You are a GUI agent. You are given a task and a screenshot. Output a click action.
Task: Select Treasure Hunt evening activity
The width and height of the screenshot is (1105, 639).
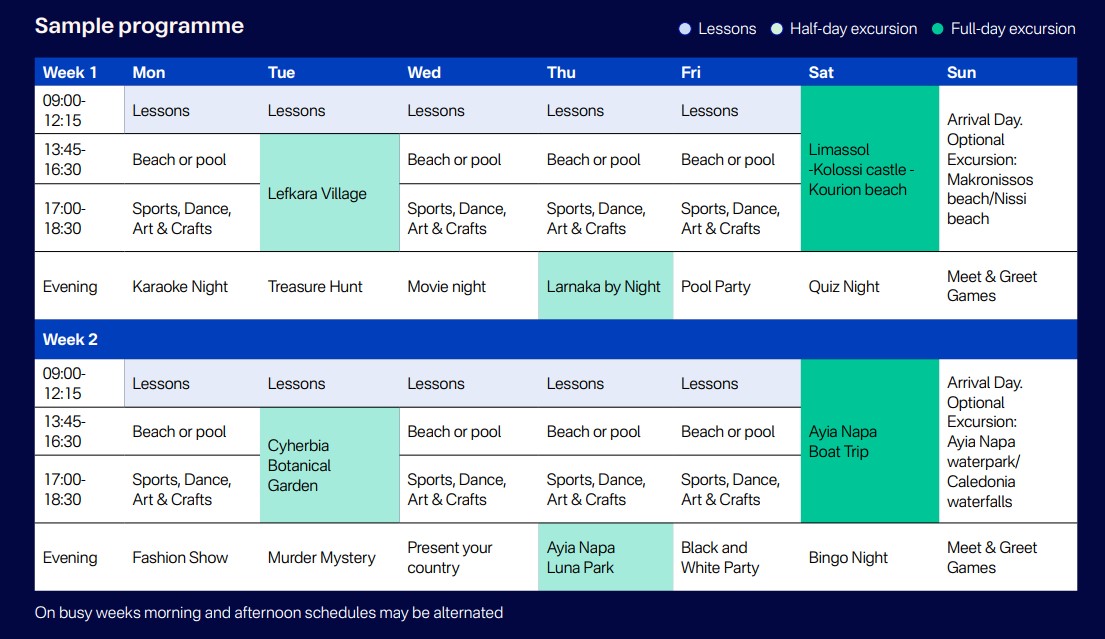pos(314,287)
